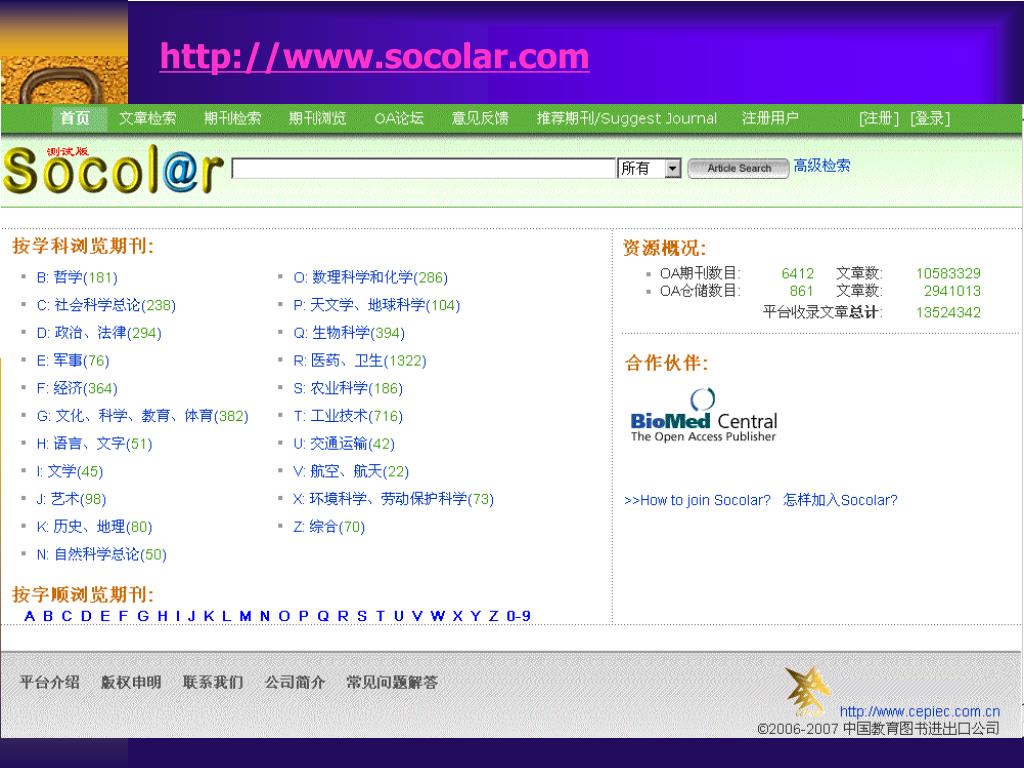1024x768 pixels.
Task: Browse category U: 交通运输(42)
Action: click(344, 444)
